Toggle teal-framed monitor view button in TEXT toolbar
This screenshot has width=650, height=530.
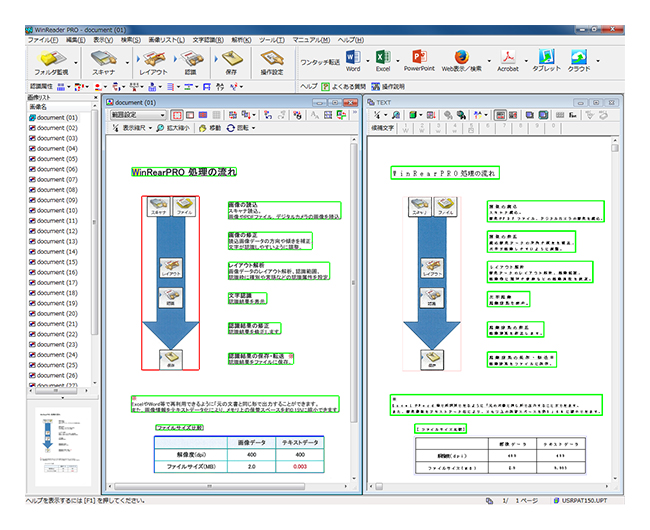543,115
